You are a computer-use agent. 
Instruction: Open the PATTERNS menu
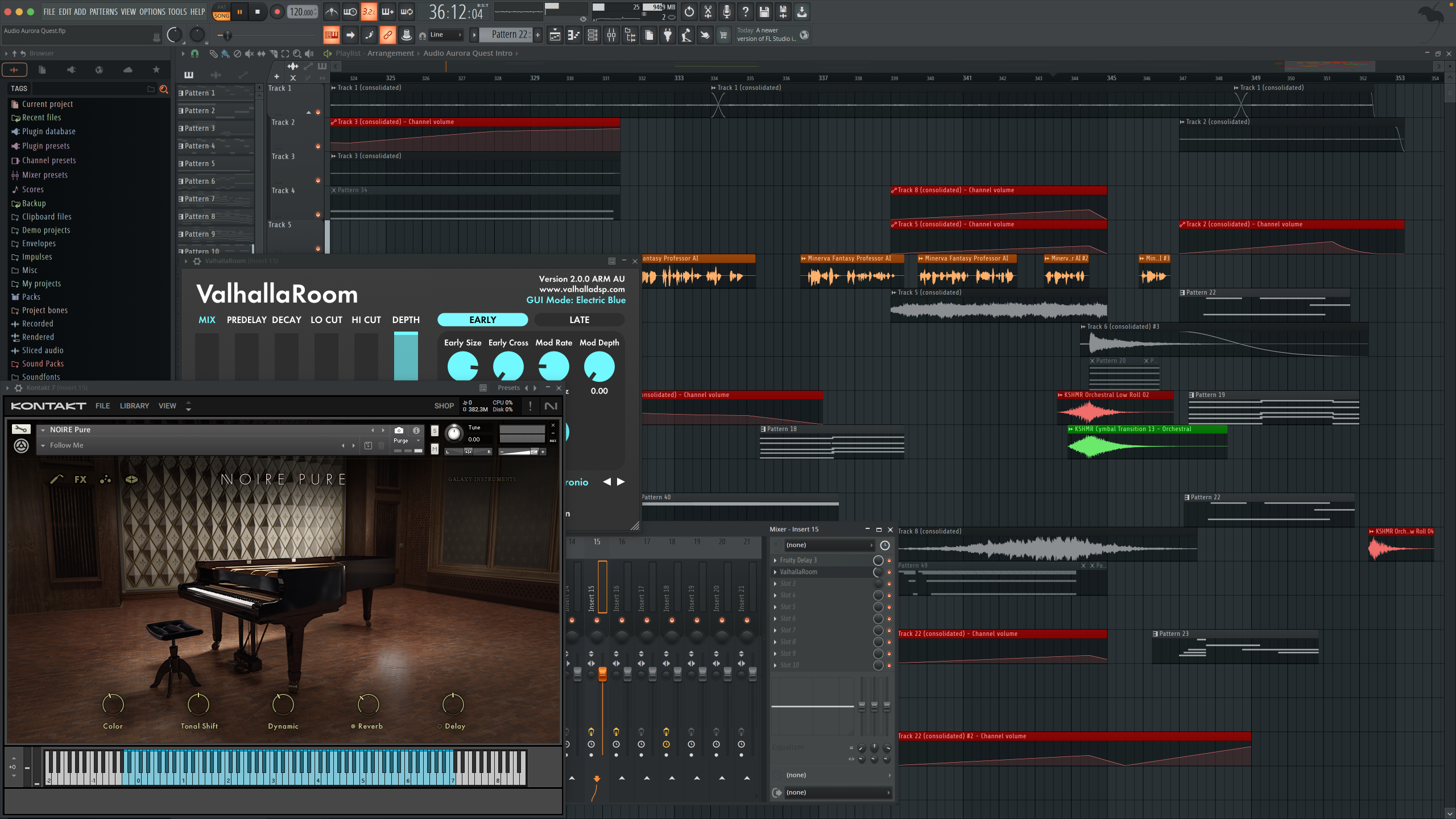tap(104, 11)
